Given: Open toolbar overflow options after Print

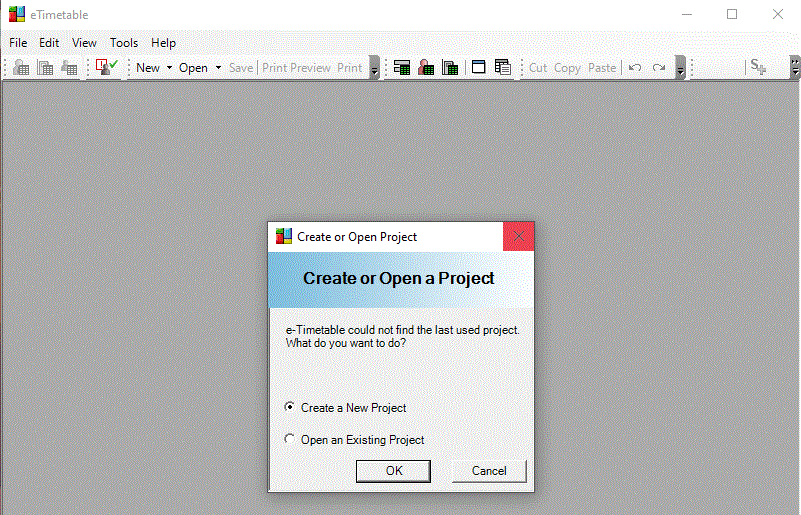Looking at the screenshot, I should [374, 67].
